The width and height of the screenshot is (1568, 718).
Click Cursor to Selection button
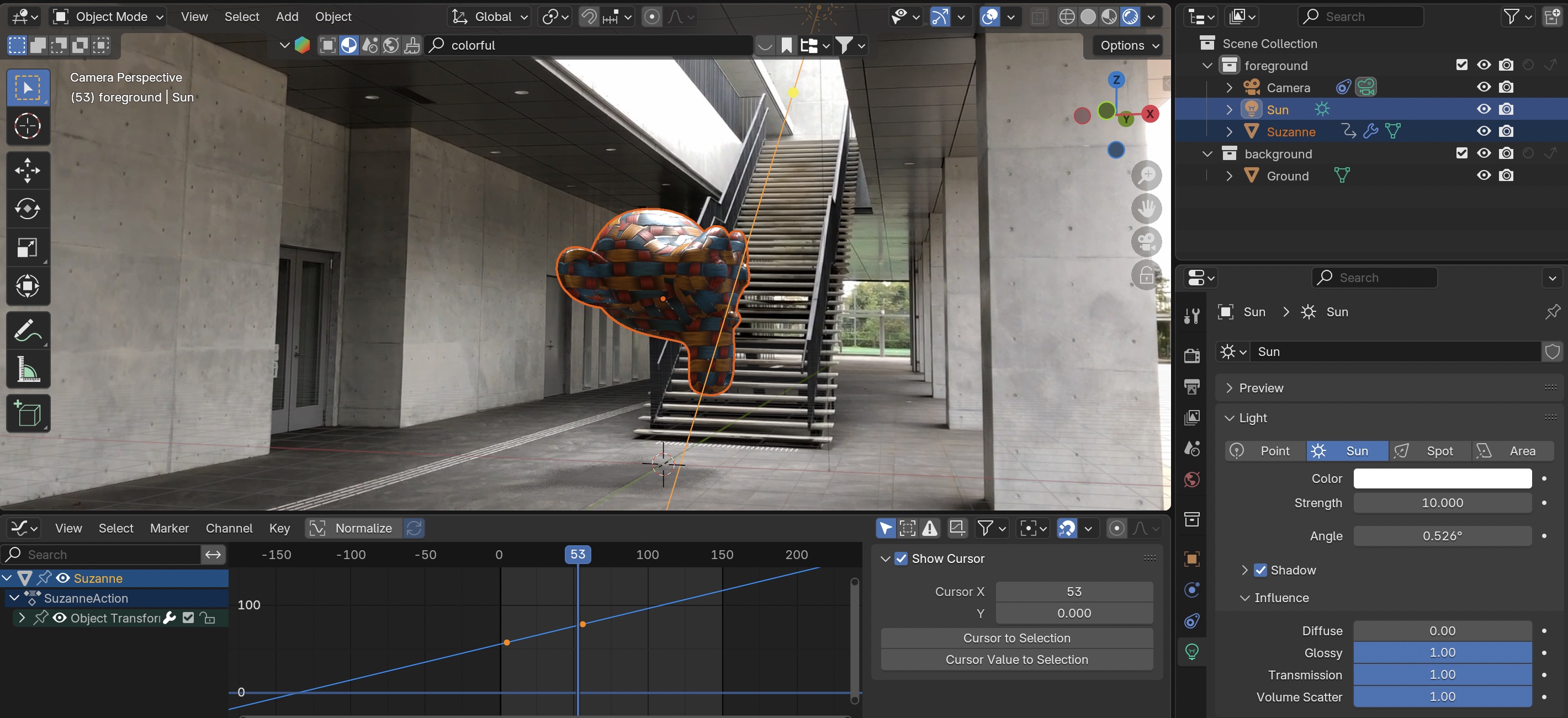click(1016, 637)
